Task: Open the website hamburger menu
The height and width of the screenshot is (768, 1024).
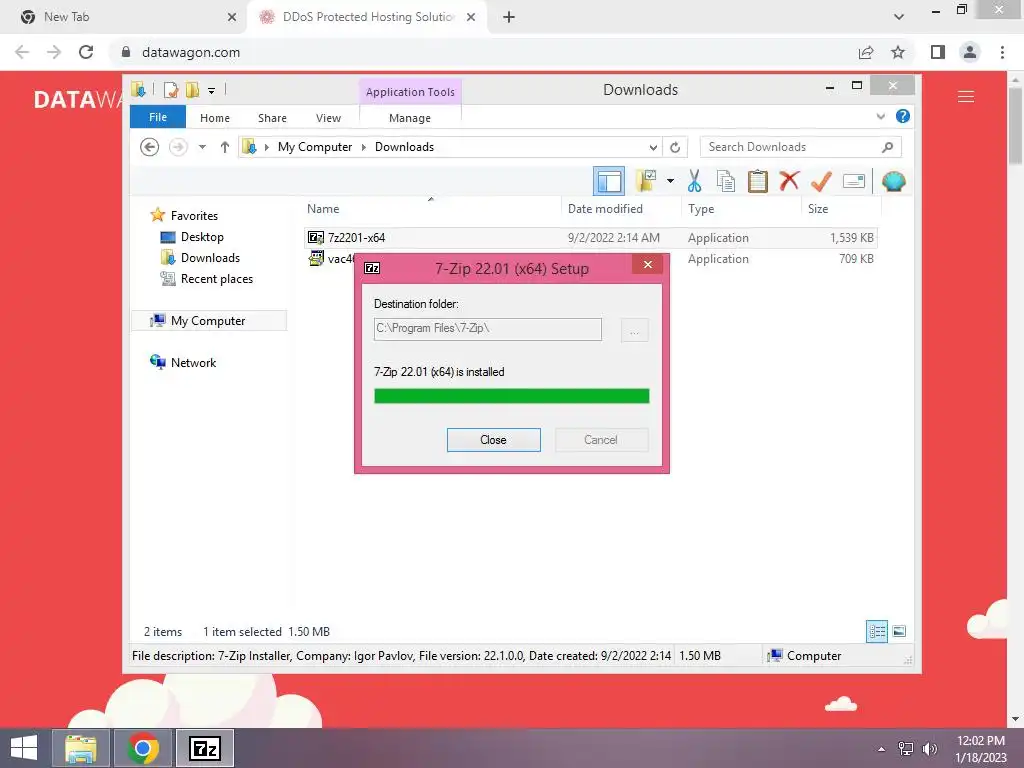Action: pyautogui.click(x=966, y=97)
